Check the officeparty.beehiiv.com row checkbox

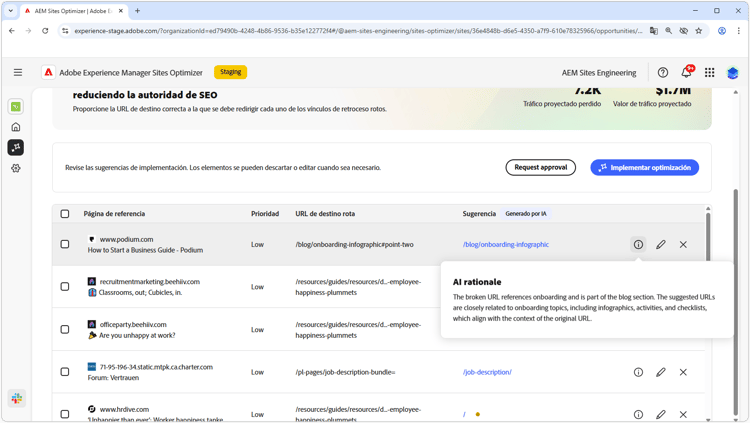(x=65, y=330)
